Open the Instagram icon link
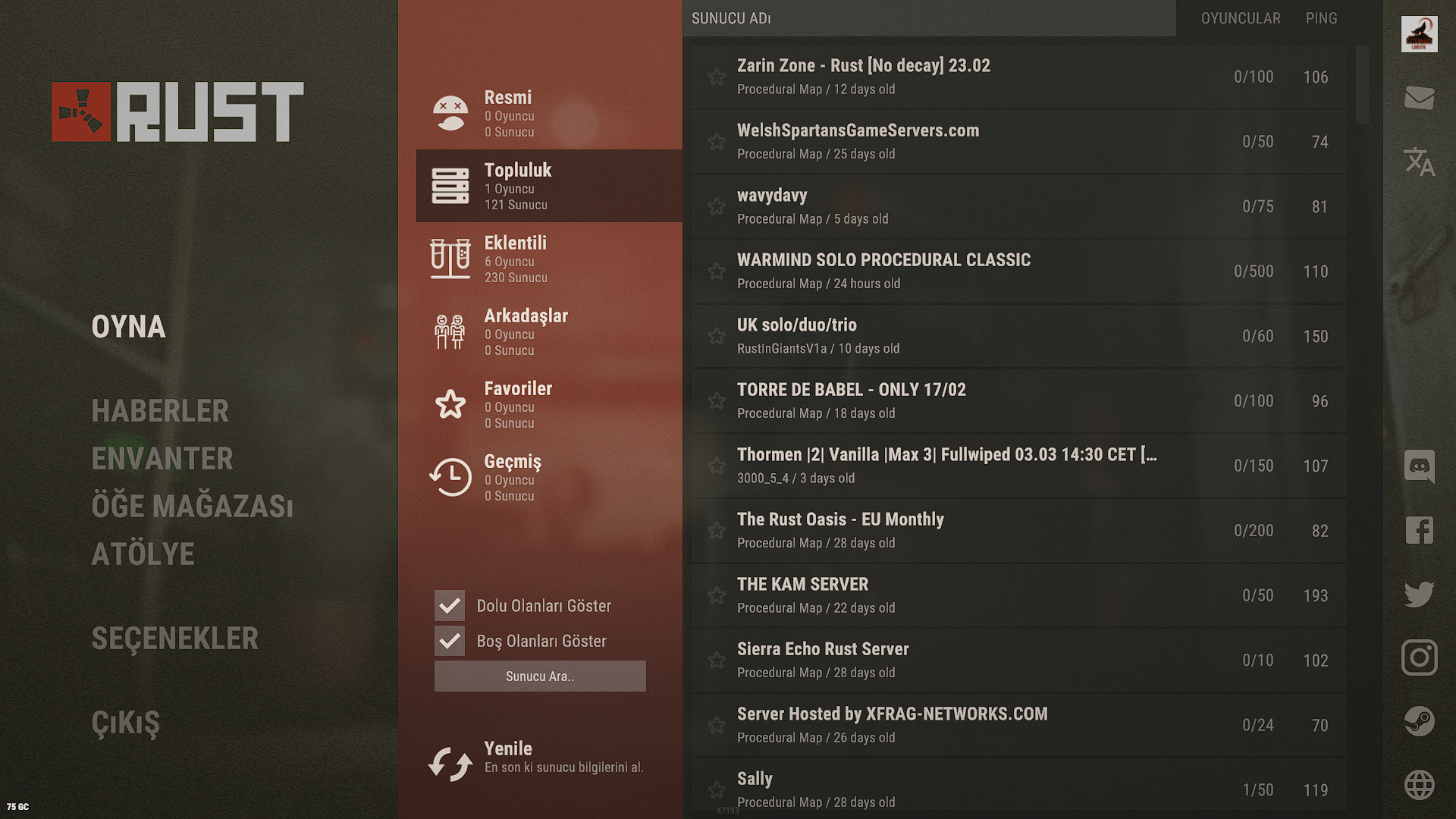1456x819 pixels. pos(1419,657)
